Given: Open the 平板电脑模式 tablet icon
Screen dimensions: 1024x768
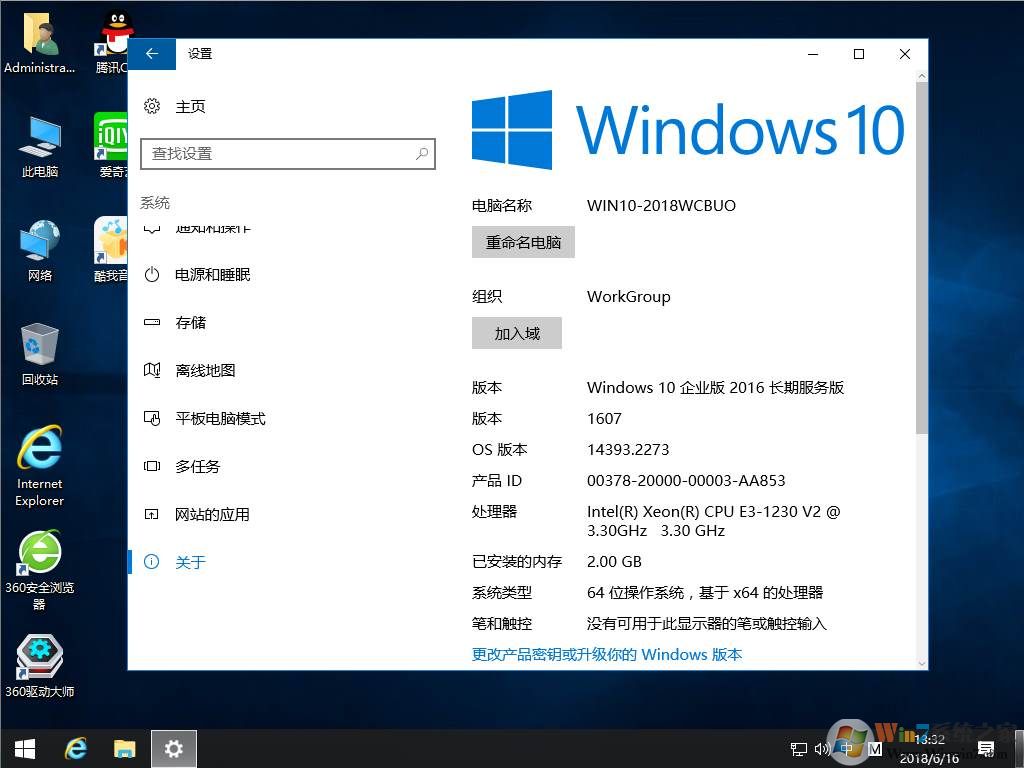Looking at the screenshot, I should (152, 418).
